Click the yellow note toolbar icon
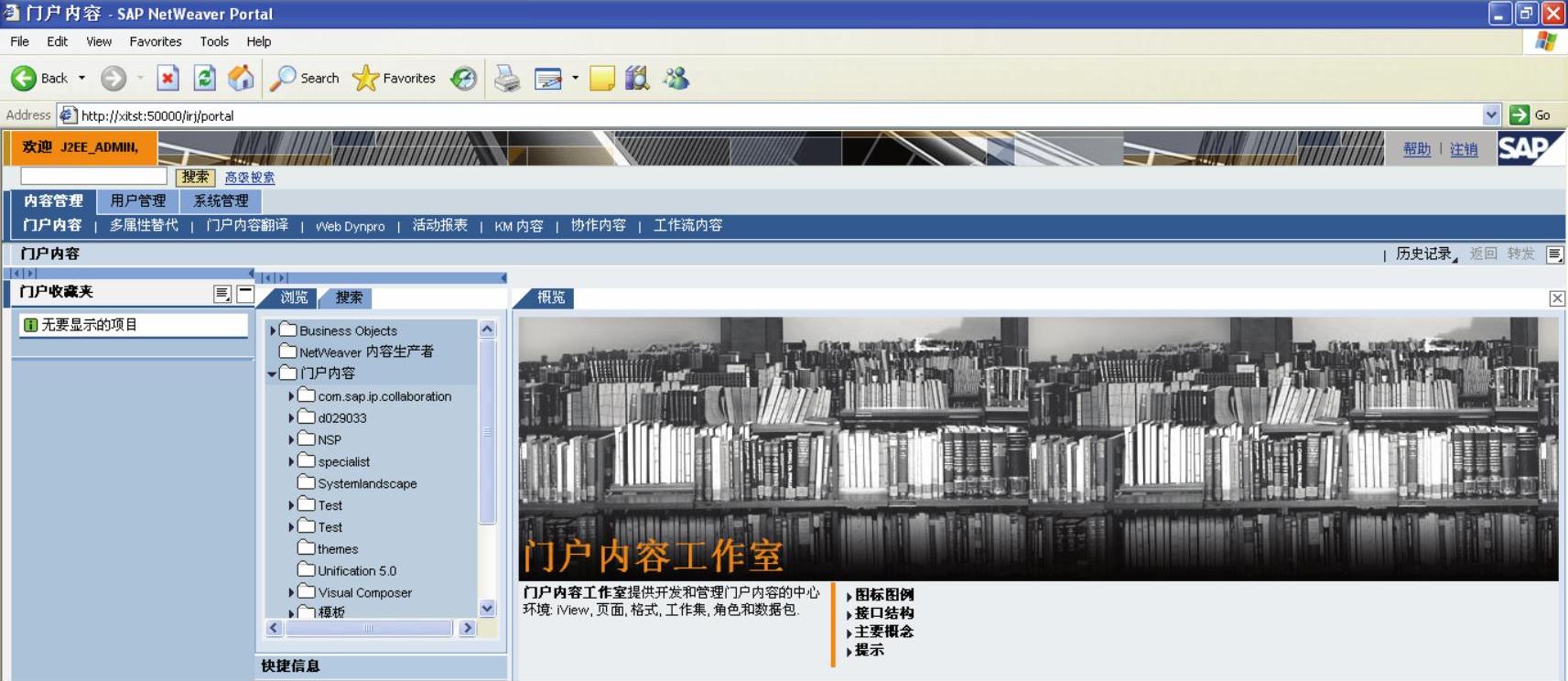The height and width of the screenshot is (681, 1568). (x=602, y=79)
